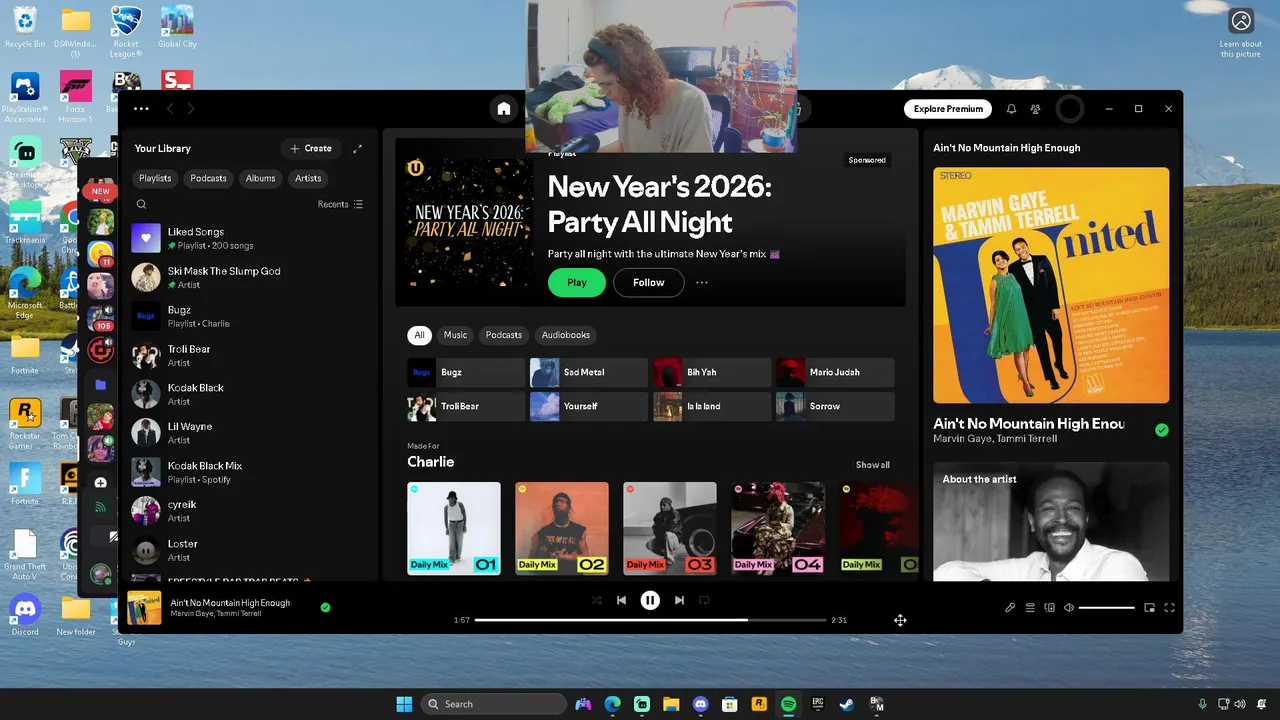Open Daily Mix 01 card
This screenshot has width=1280, height=720.
454,528
